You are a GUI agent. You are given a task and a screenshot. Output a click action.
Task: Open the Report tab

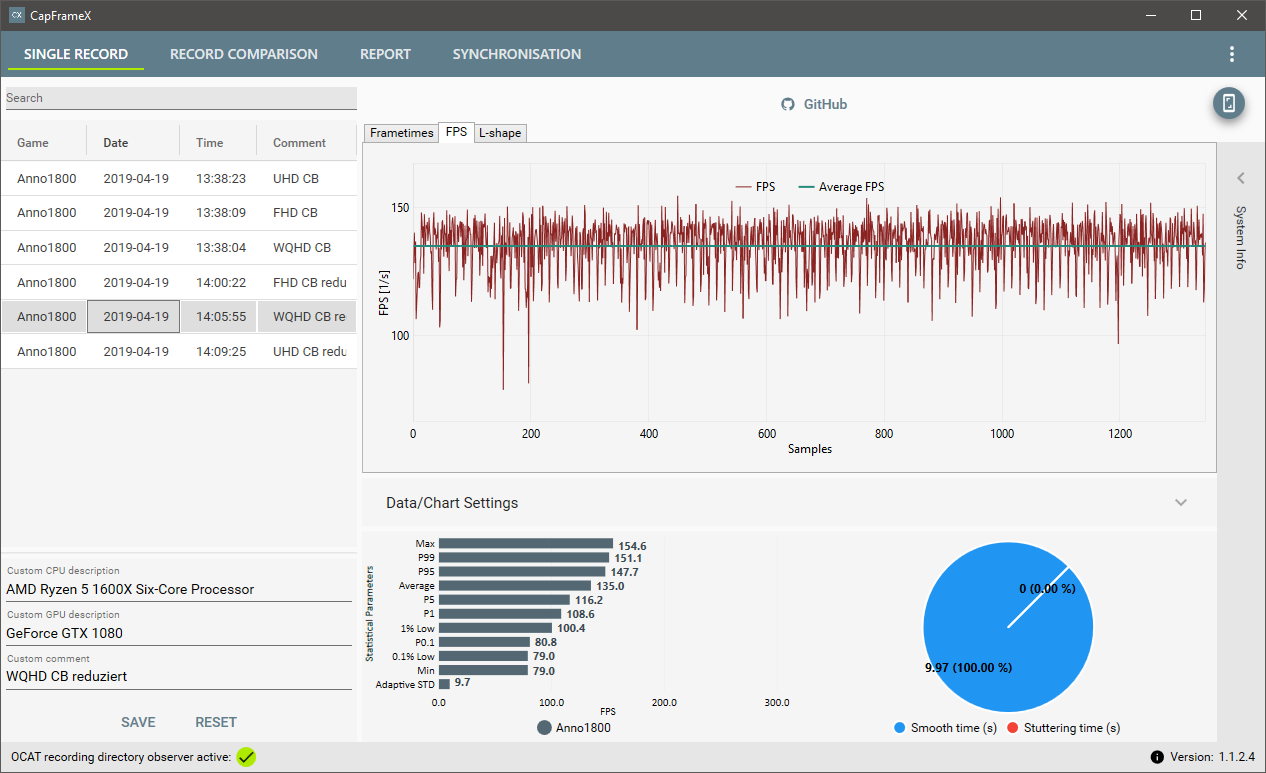[385, 54]
